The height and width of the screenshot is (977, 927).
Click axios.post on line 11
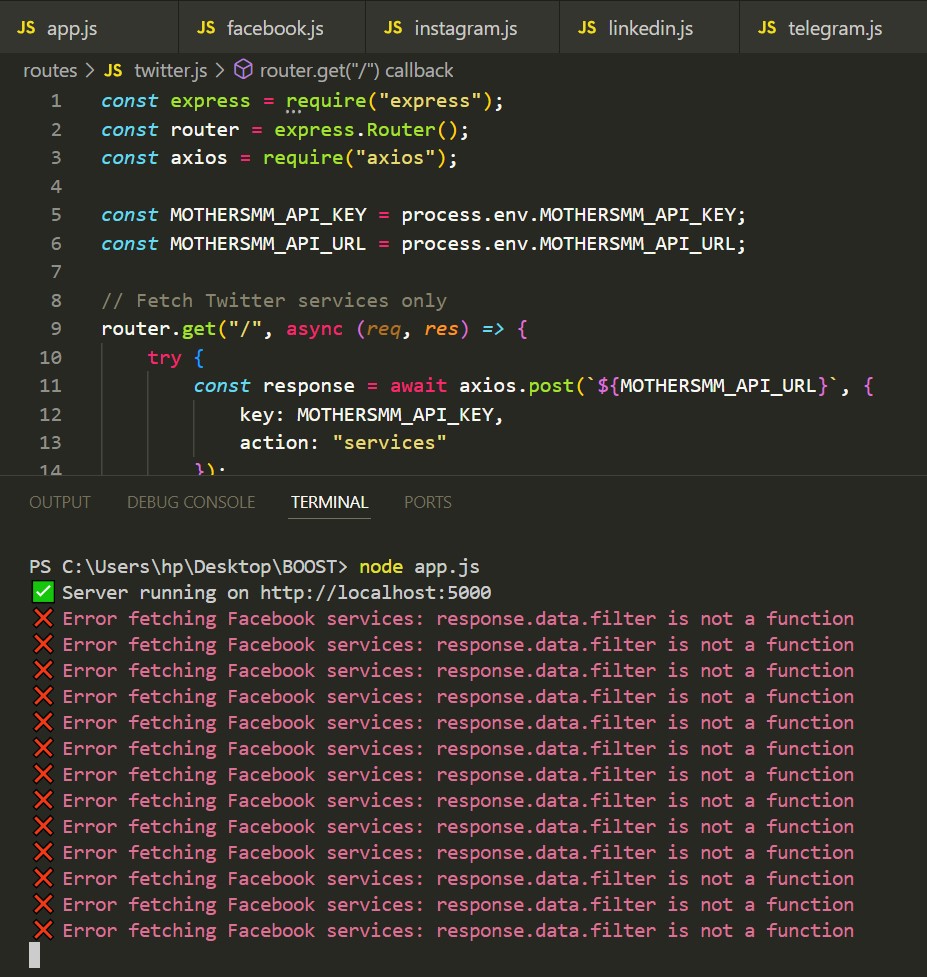(516, 386)
